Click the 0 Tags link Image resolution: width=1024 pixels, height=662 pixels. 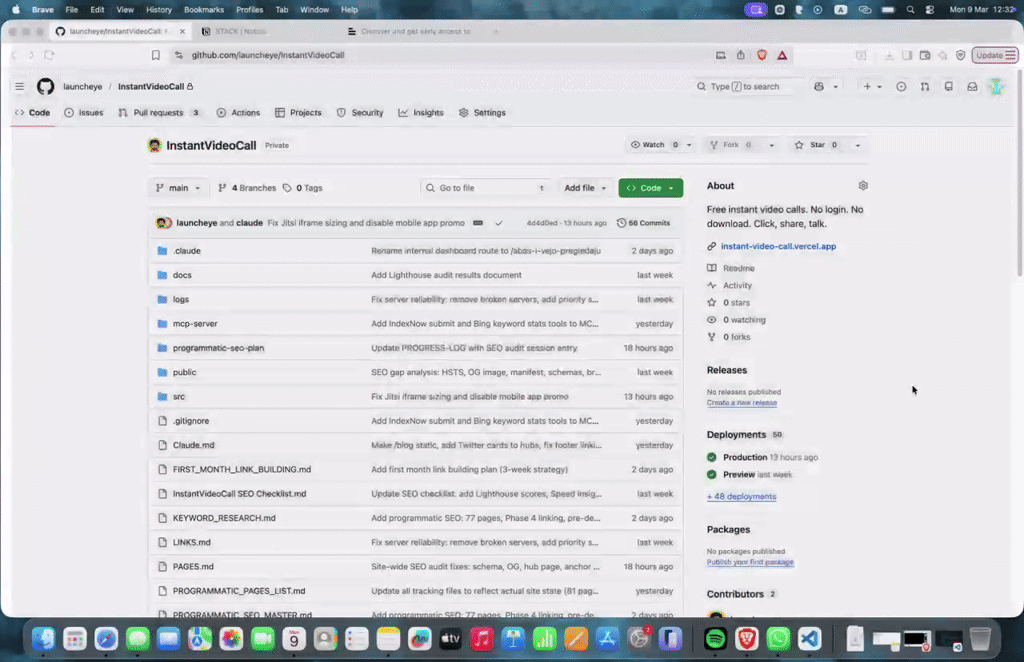coord(303,187)
